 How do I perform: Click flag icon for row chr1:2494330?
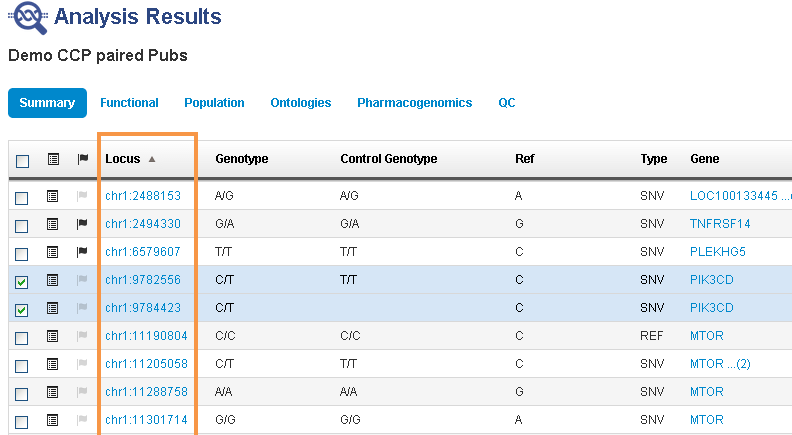click(83, 225)
